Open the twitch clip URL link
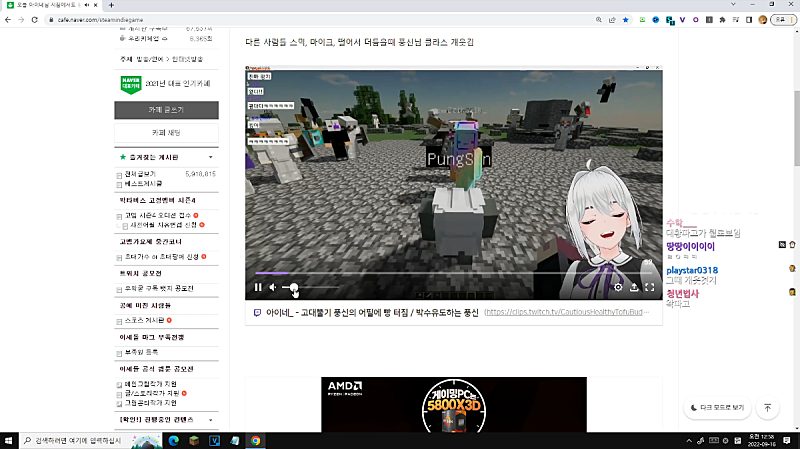 pos(571,312)
